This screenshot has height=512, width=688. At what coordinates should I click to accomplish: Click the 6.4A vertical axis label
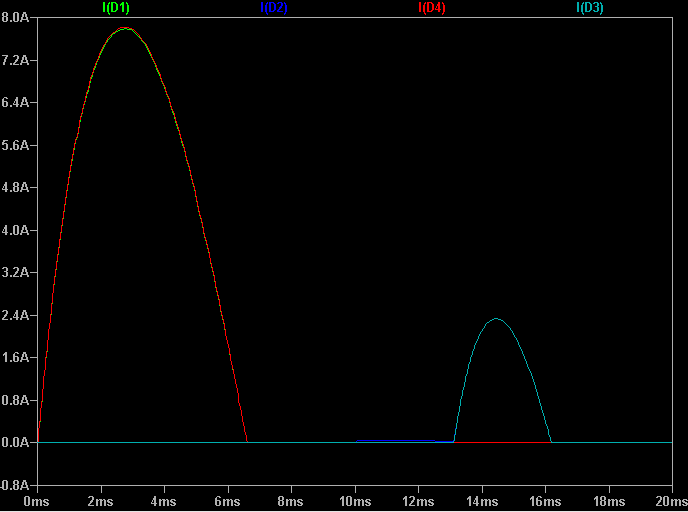pos(15,103)
